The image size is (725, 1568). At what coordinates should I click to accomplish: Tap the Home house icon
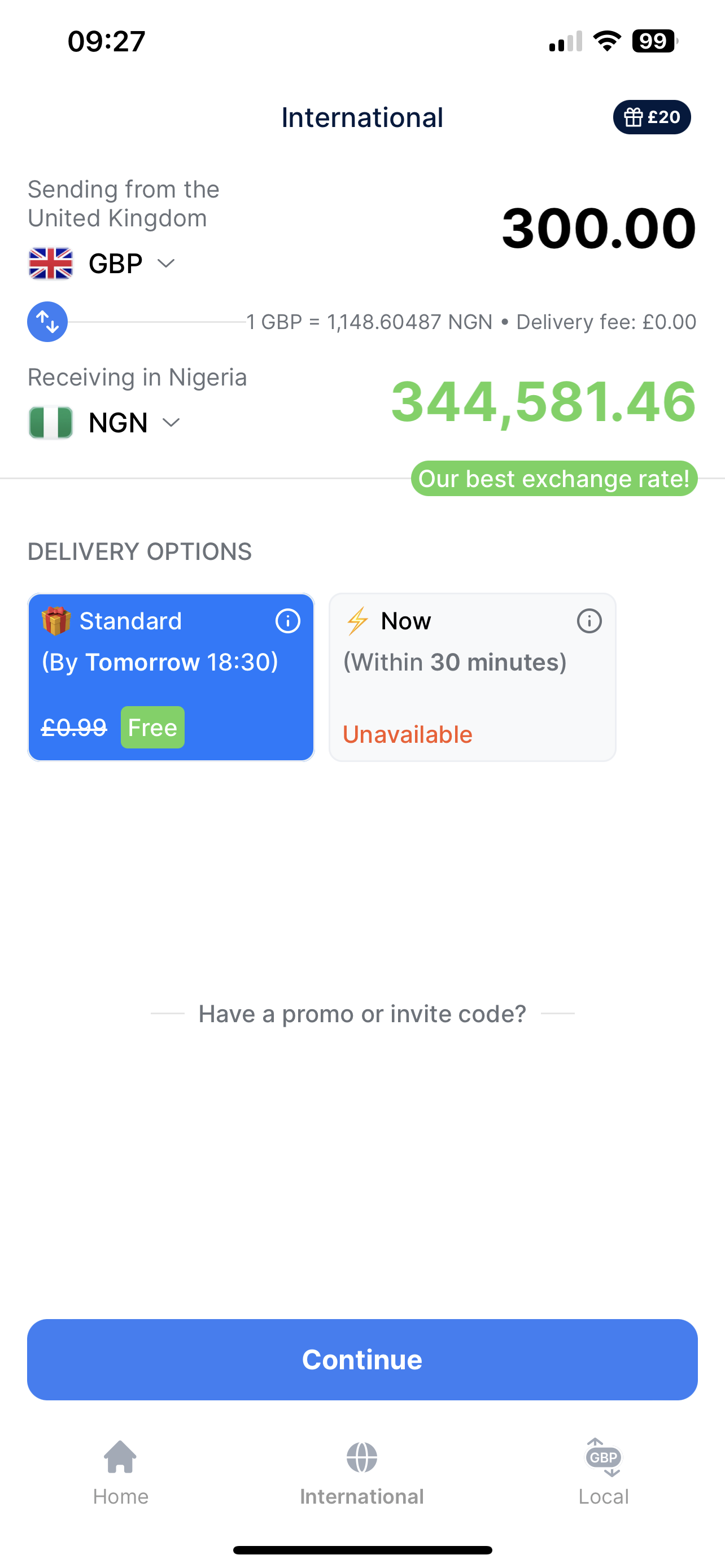(x=120, y=1457)
